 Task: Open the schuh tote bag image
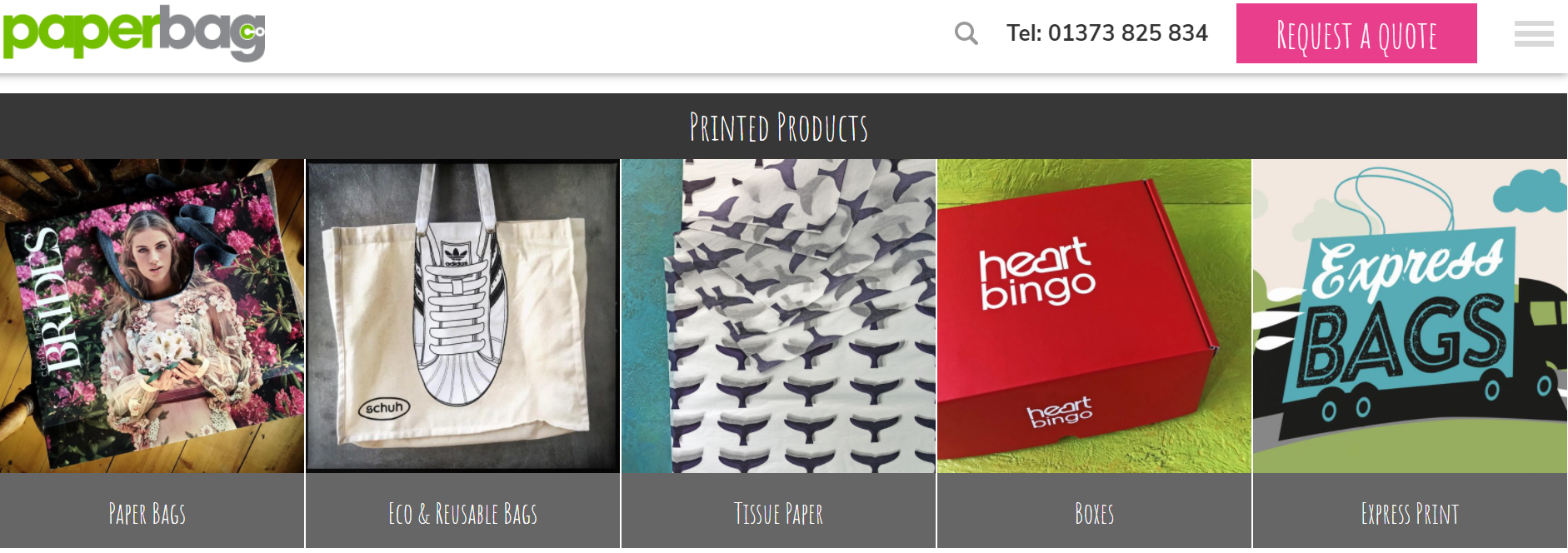(x=463, y=316)
